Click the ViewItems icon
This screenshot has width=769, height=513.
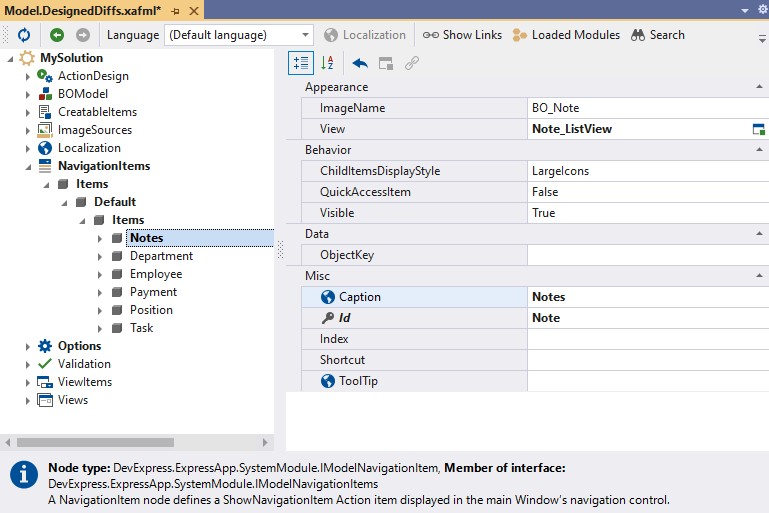pyautogui.click(x=45, y=382)
